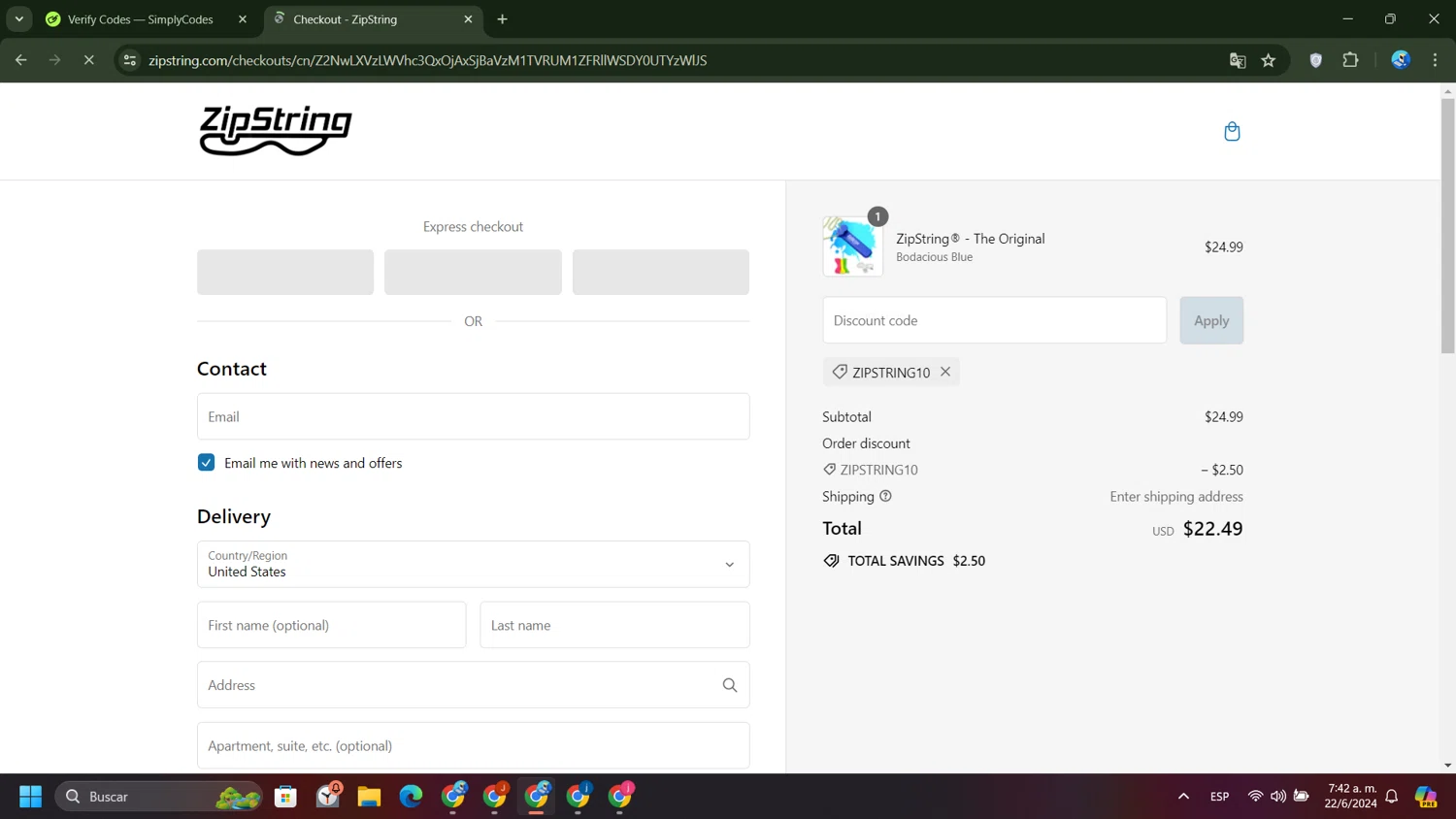Bookmark this page with the star icon
Screen dimensions: 1456x819
[x=1268, y=60]
